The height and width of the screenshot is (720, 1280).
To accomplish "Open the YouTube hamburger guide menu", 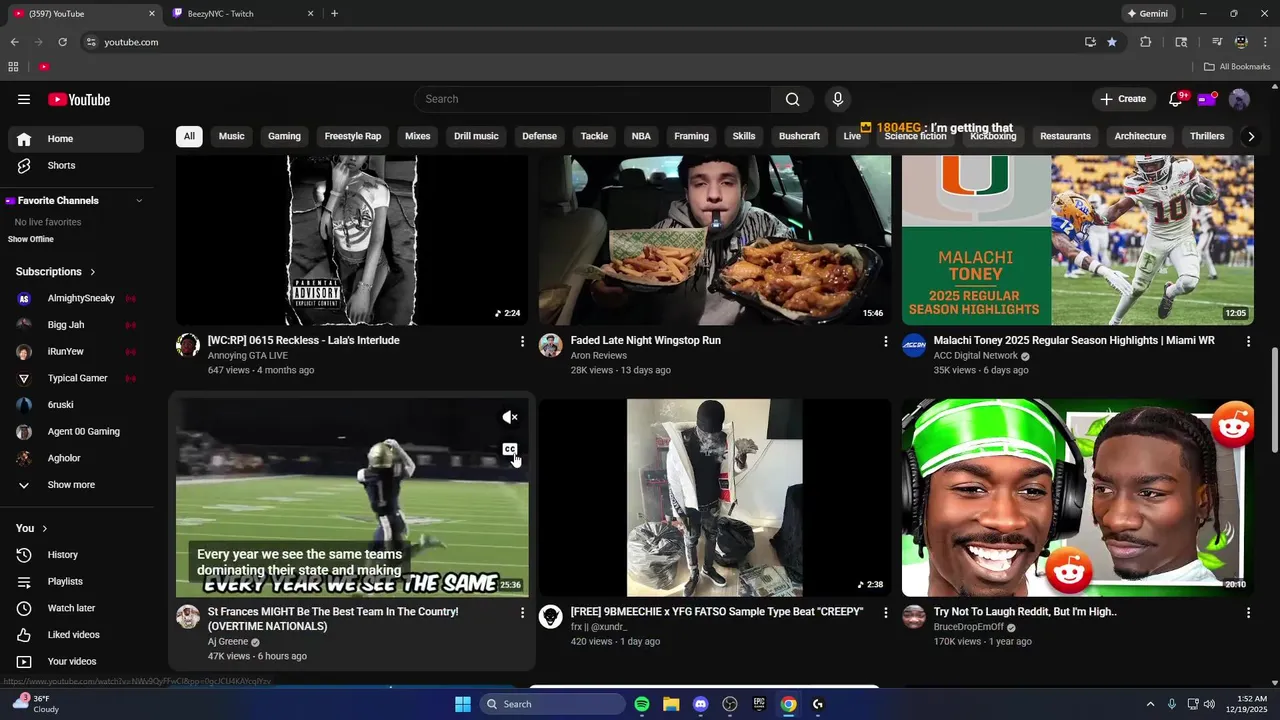I will [24, 99].
